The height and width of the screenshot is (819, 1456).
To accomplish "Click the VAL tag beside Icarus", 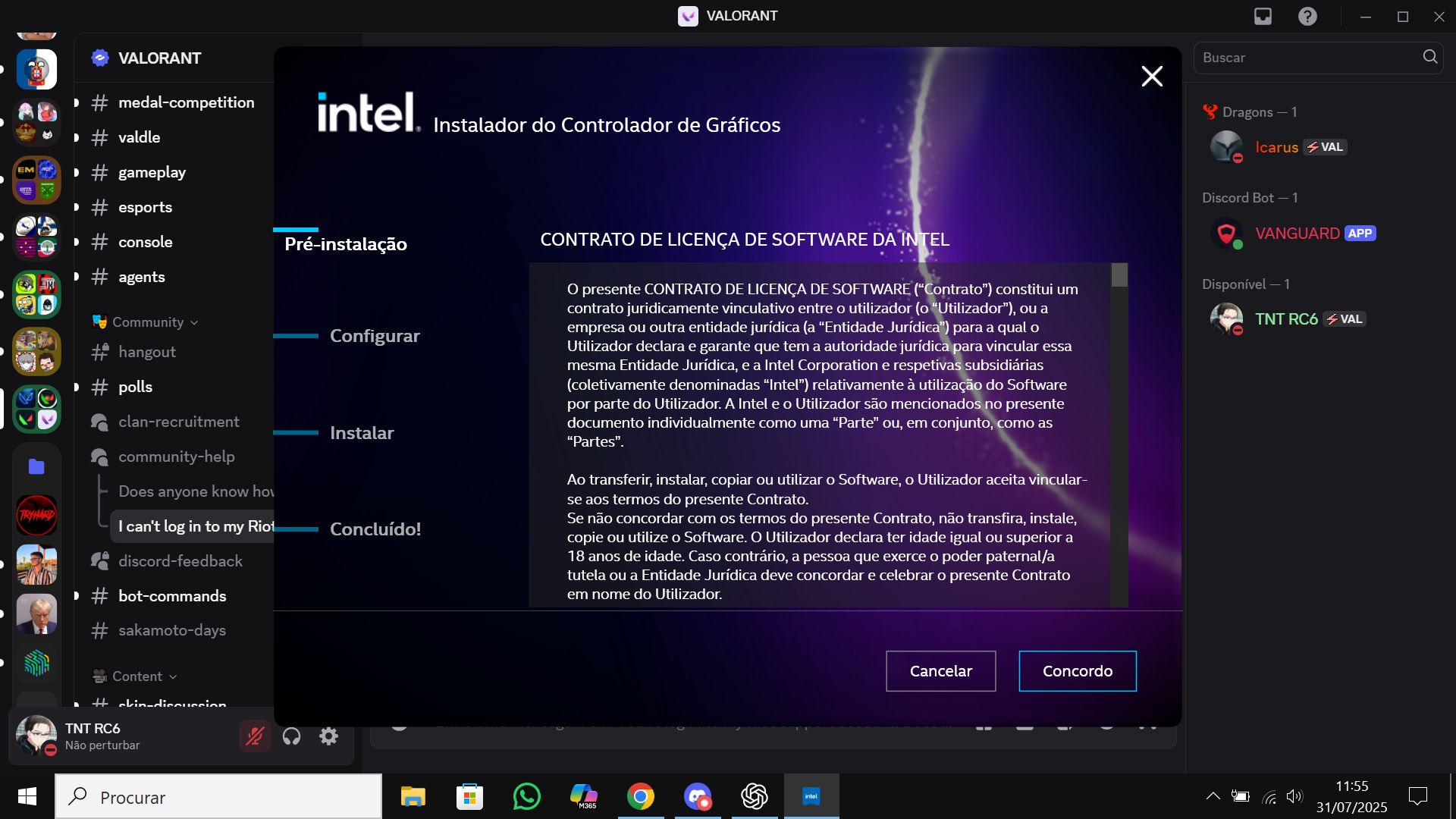I will (1325, 147).
